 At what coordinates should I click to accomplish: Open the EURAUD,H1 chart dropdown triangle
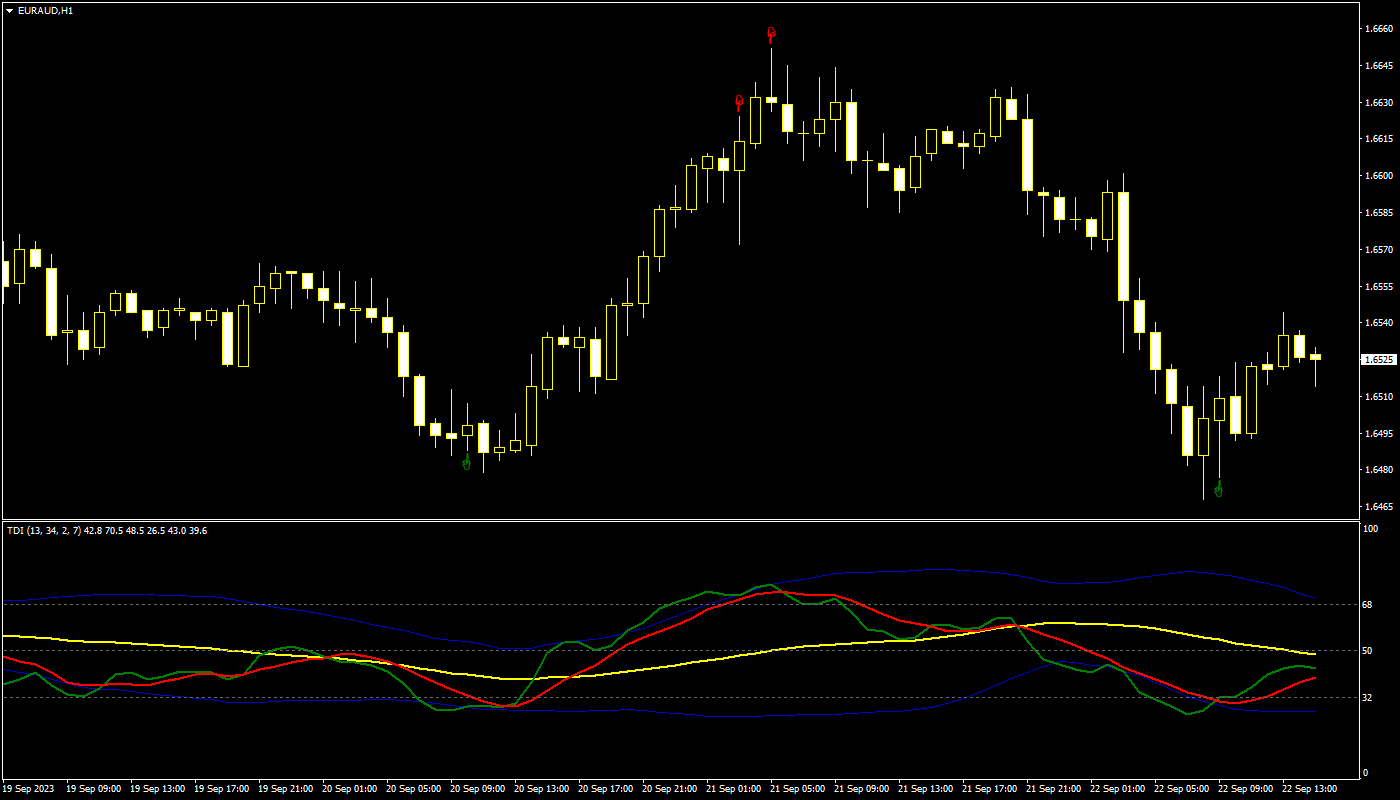pos(9,10)
